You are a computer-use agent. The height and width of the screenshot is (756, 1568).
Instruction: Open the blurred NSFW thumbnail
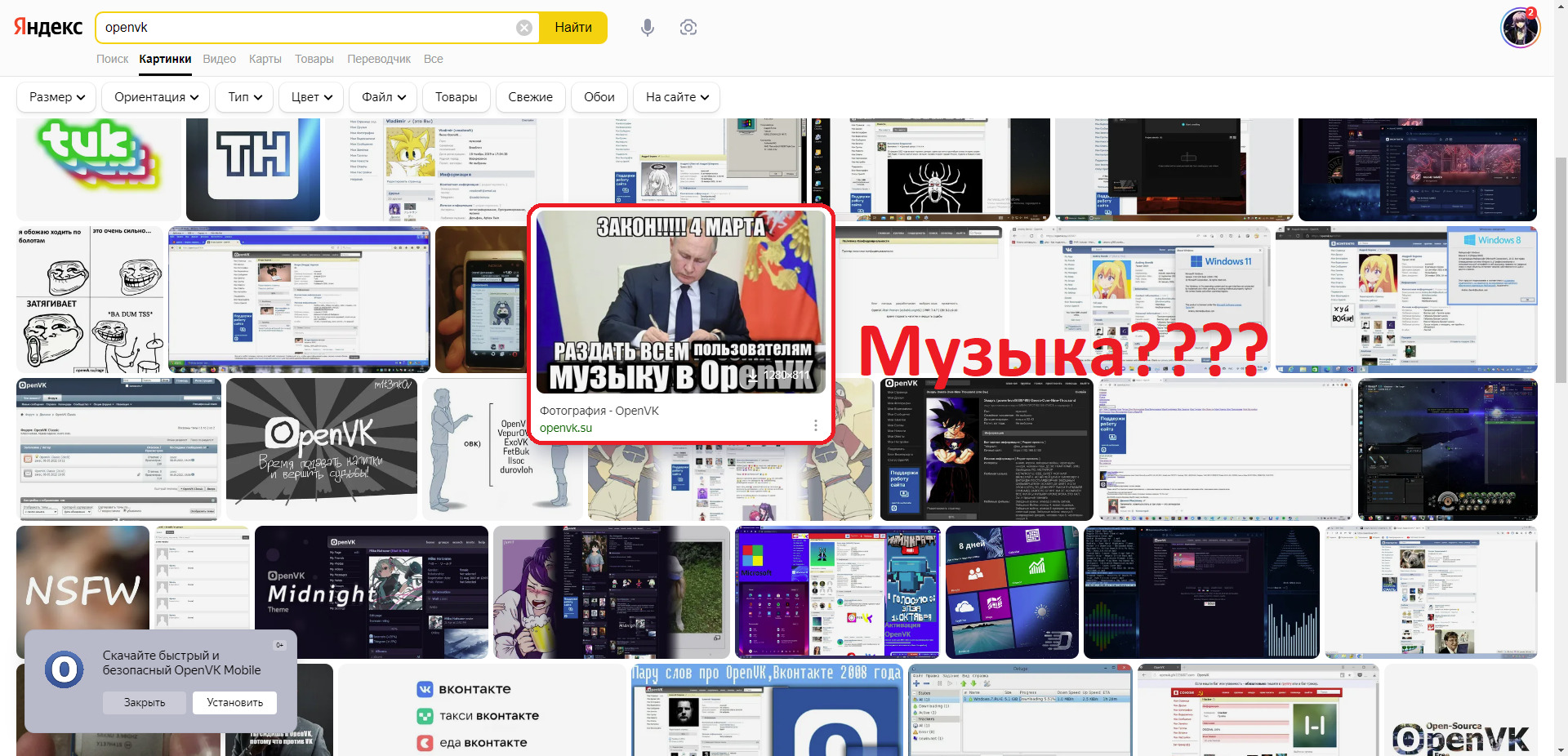tap(82, 578)
